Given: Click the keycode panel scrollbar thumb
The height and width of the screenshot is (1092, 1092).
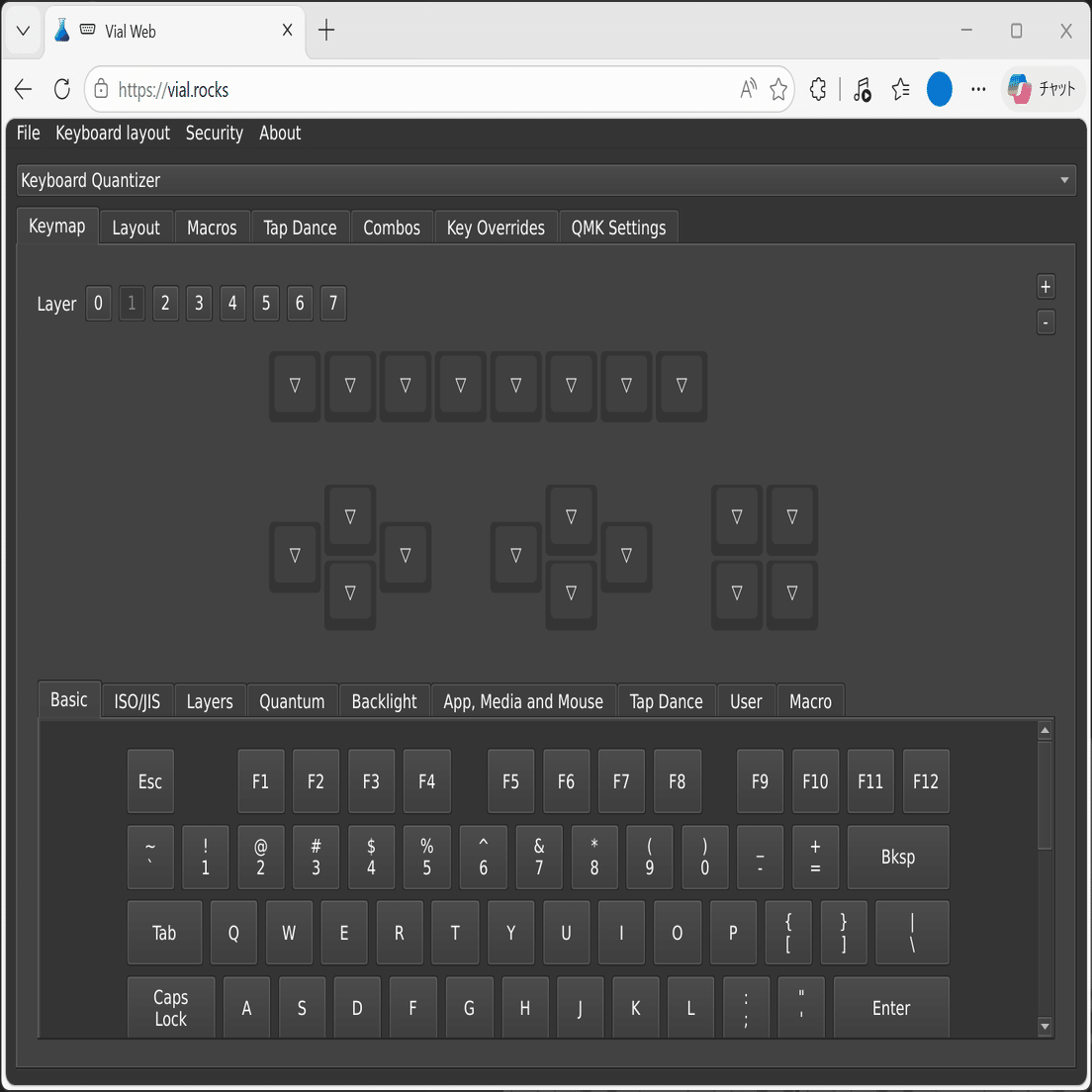Looking at the screenshot, I should pyautogui.click(x=1044, y=795).
